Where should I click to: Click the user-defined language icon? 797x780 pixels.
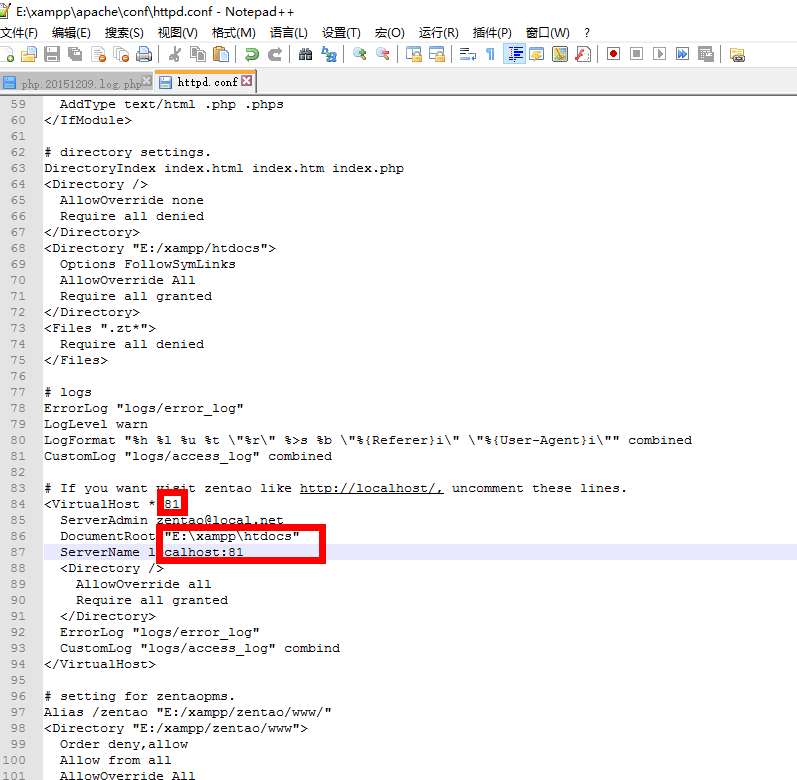click(x=537, y=54)
